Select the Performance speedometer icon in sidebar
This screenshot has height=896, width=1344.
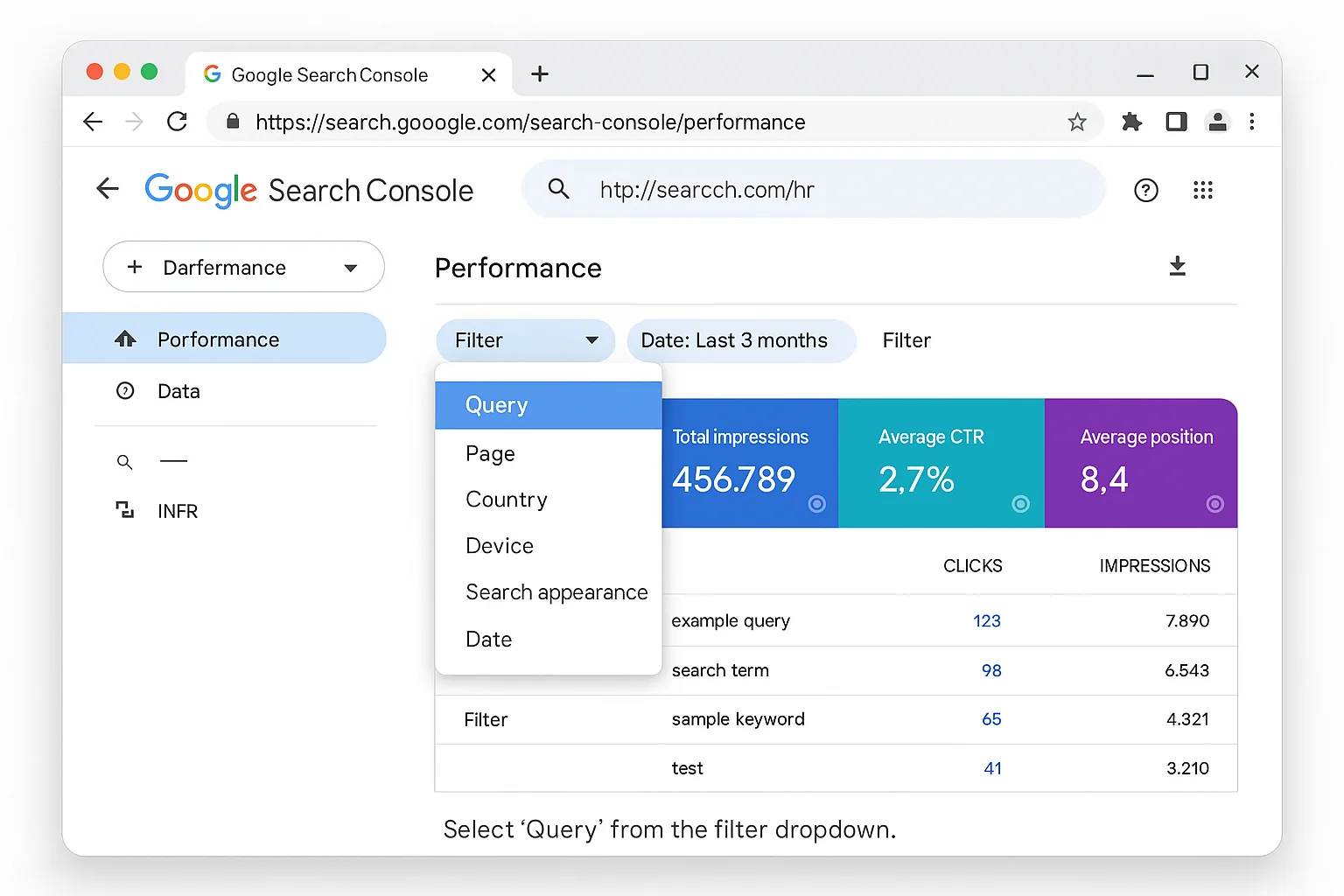(126, 339)
